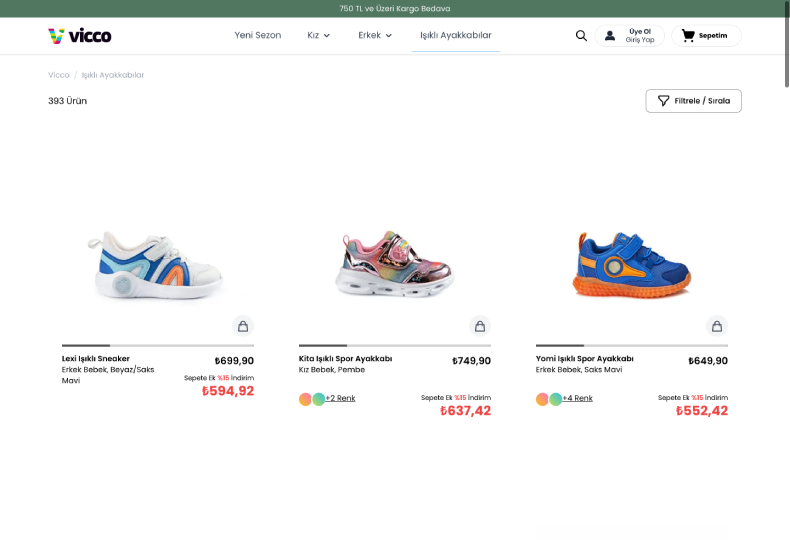The width and height of the screenshot is (790, 540).
Task: Go to Vicco breadcrumb link
Action: coord(59,75)
